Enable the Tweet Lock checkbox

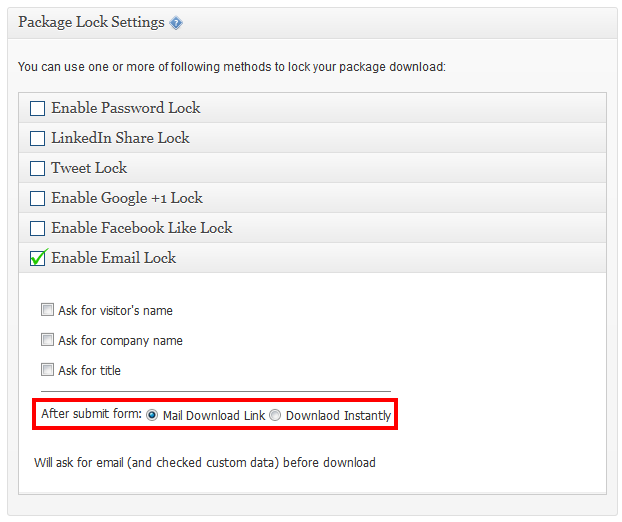click(x=37, y=168)
